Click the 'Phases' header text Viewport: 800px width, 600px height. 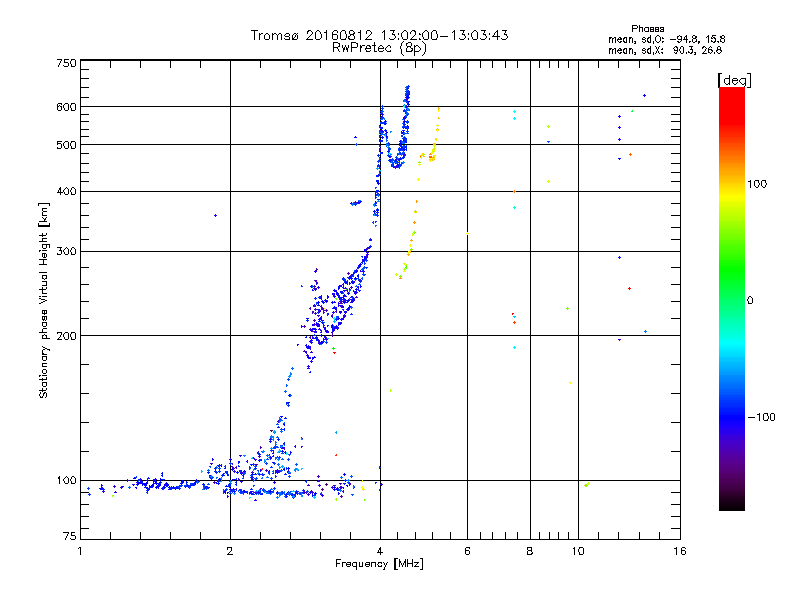tap(647, 29)
